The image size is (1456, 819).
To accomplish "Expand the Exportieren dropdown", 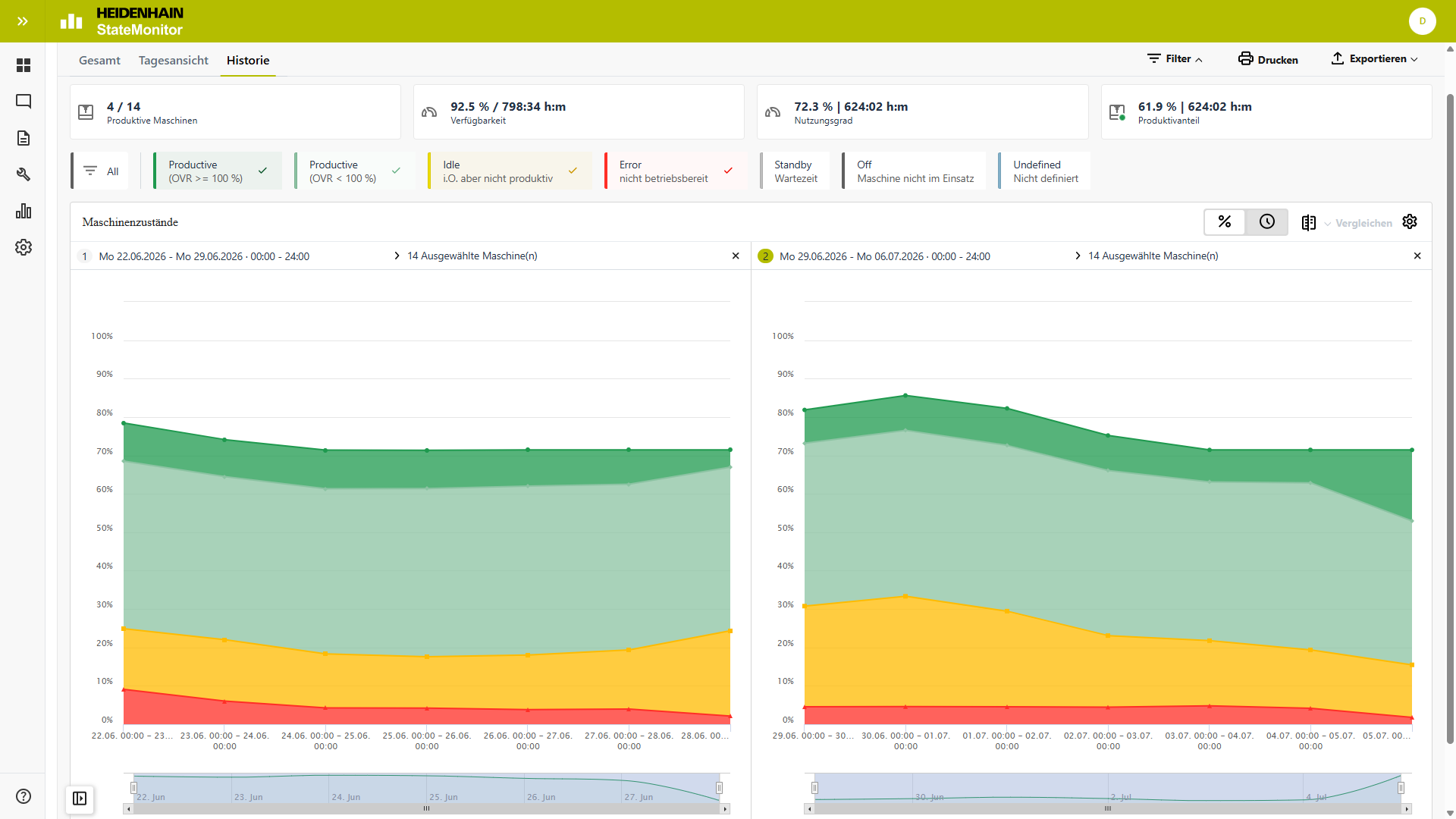I will (x=1375, y=59).
